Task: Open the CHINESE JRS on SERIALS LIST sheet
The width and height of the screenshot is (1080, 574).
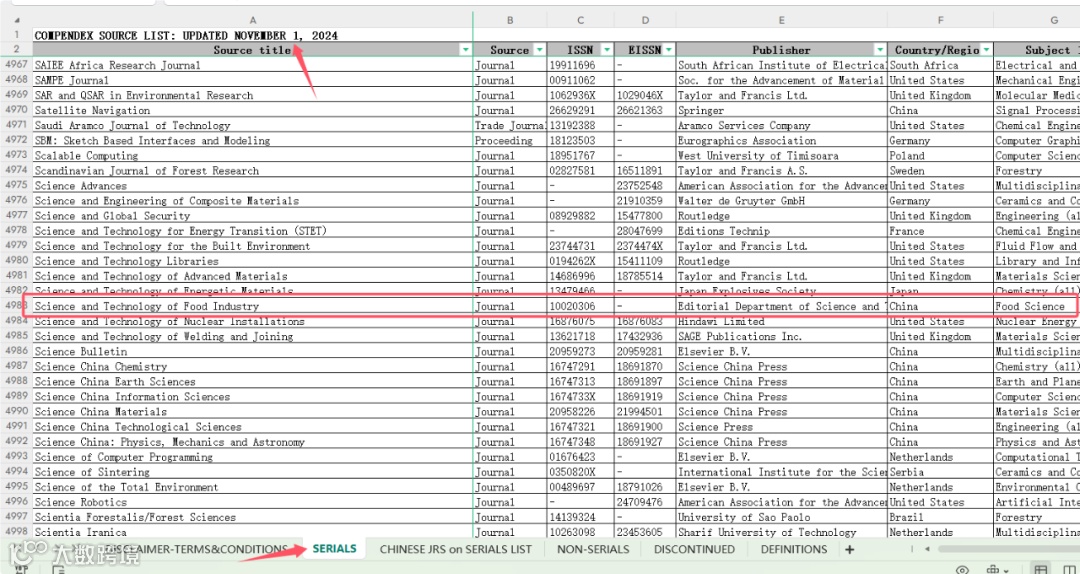Action: click(x=455, y=549)
